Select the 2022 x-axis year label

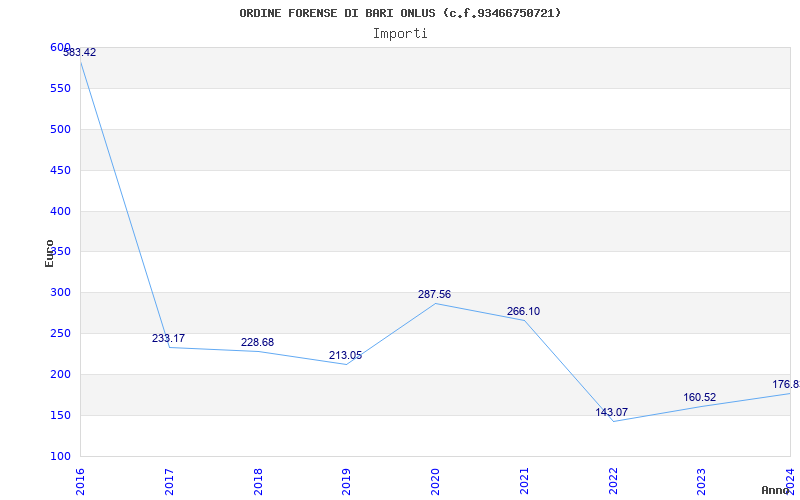pos(613,482)
